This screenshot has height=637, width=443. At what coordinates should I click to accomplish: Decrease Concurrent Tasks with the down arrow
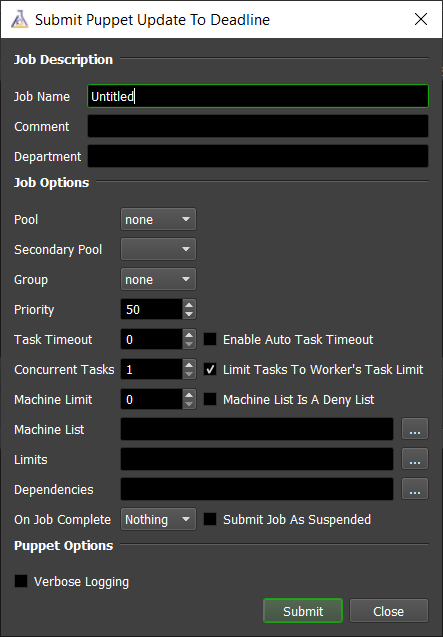pyautogui.click(x=189, y=375)
